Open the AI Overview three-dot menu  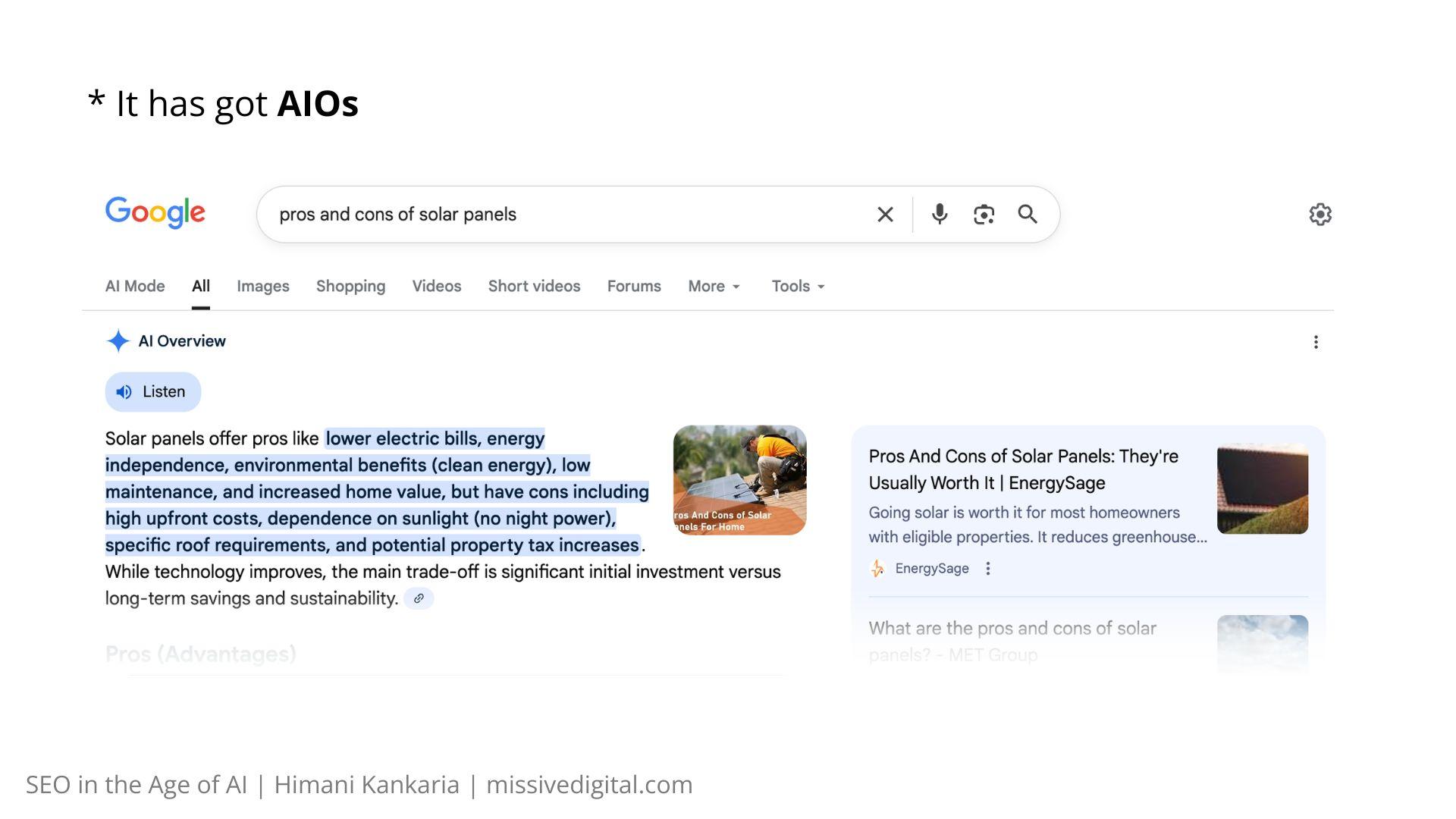[1316, 342]
